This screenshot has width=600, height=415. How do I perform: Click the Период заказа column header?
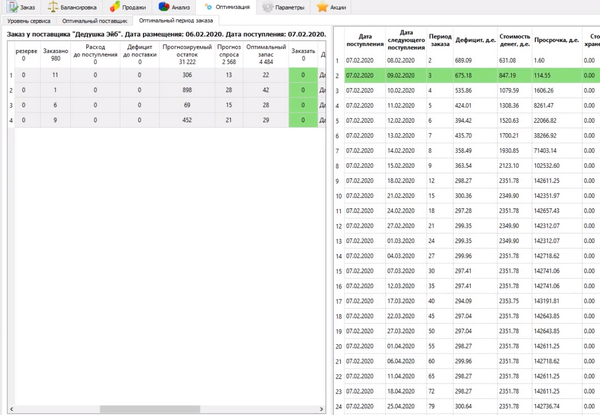440,40
